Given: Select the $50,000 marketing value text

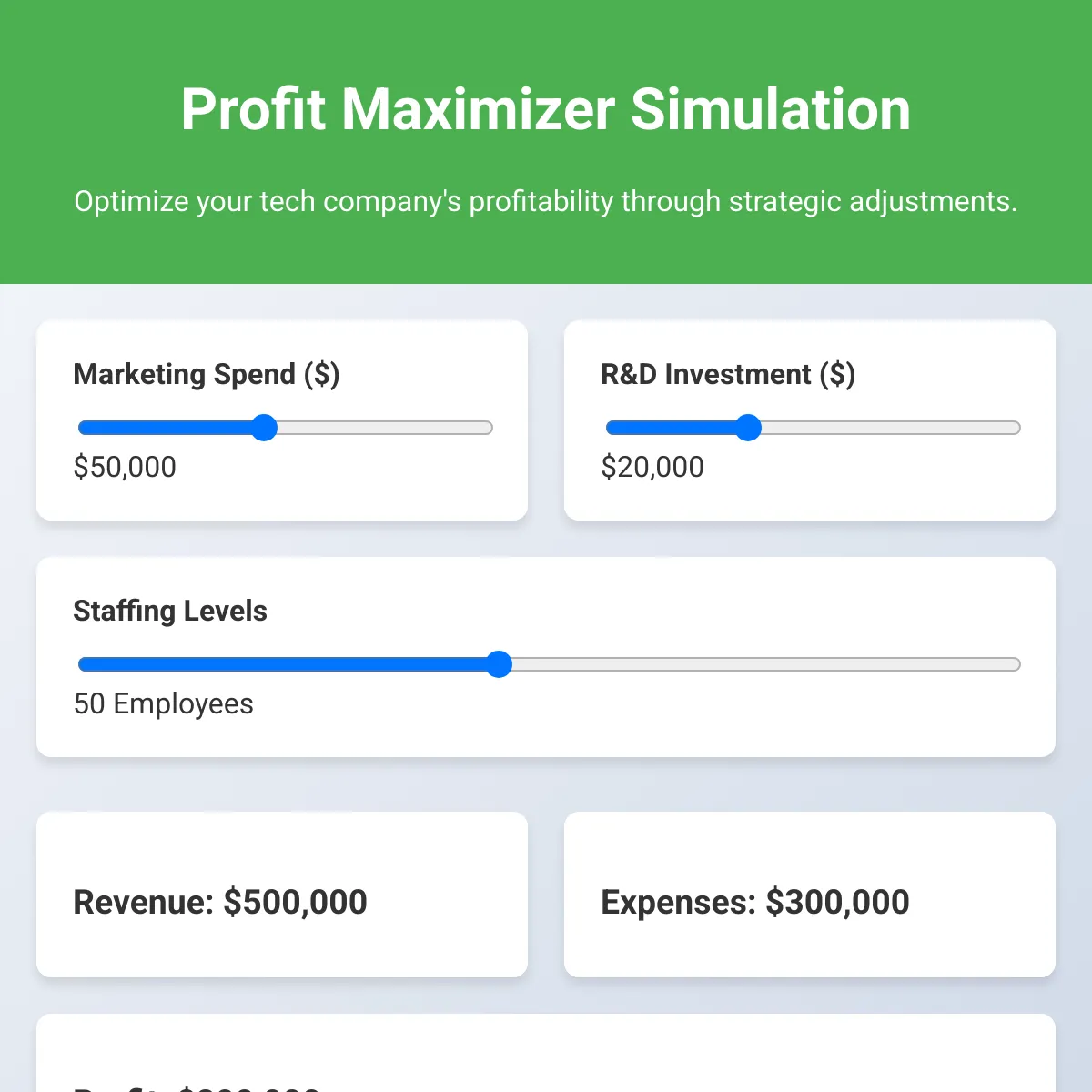Looking at the screenshot, I should (125, 467).
